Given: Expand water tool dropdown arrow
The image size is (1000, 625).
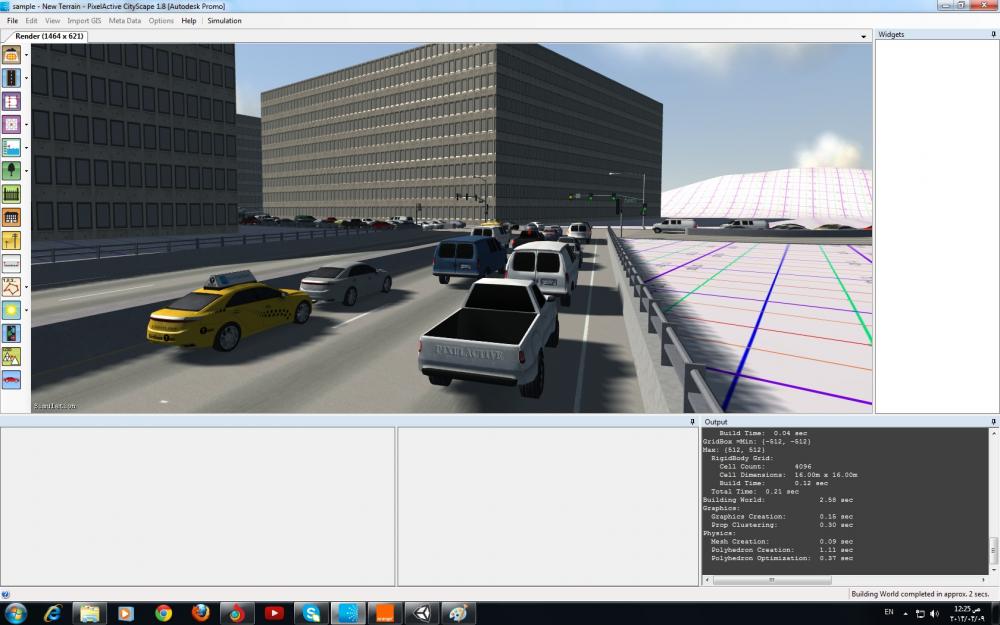Looking at the screenshot, I should tap(26, 147).
